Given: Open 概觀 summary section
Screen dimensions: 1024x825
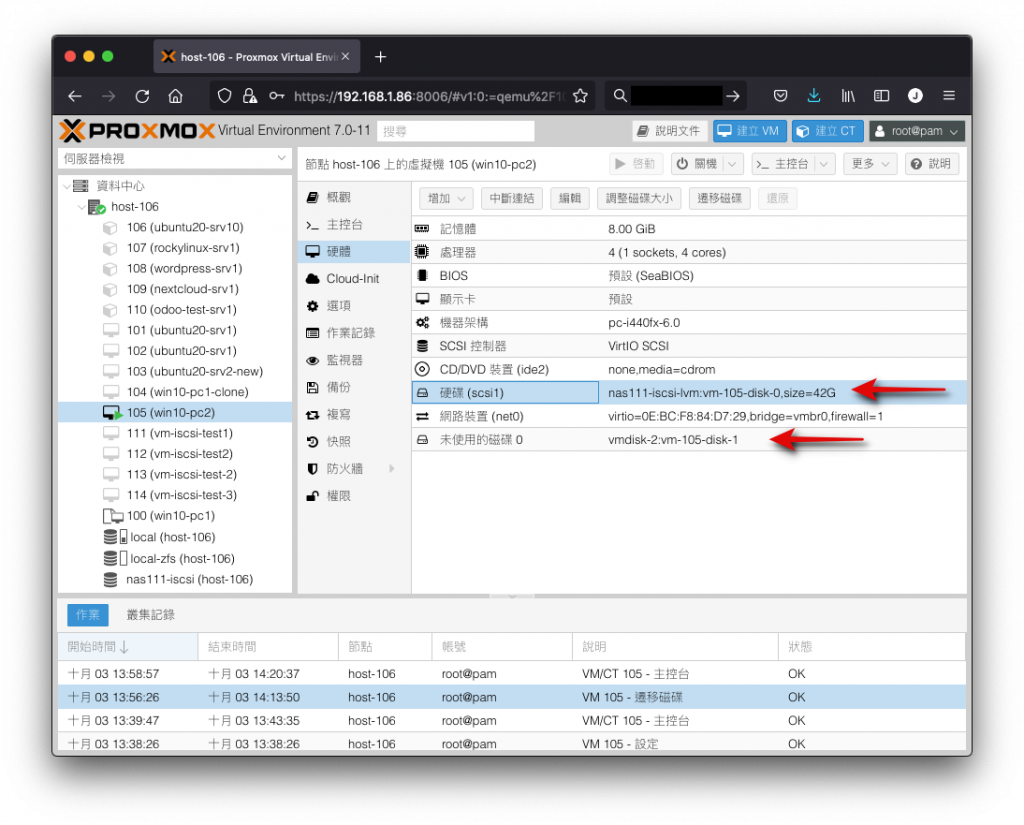Looking at the screenshot, I should tap(353, 197).
